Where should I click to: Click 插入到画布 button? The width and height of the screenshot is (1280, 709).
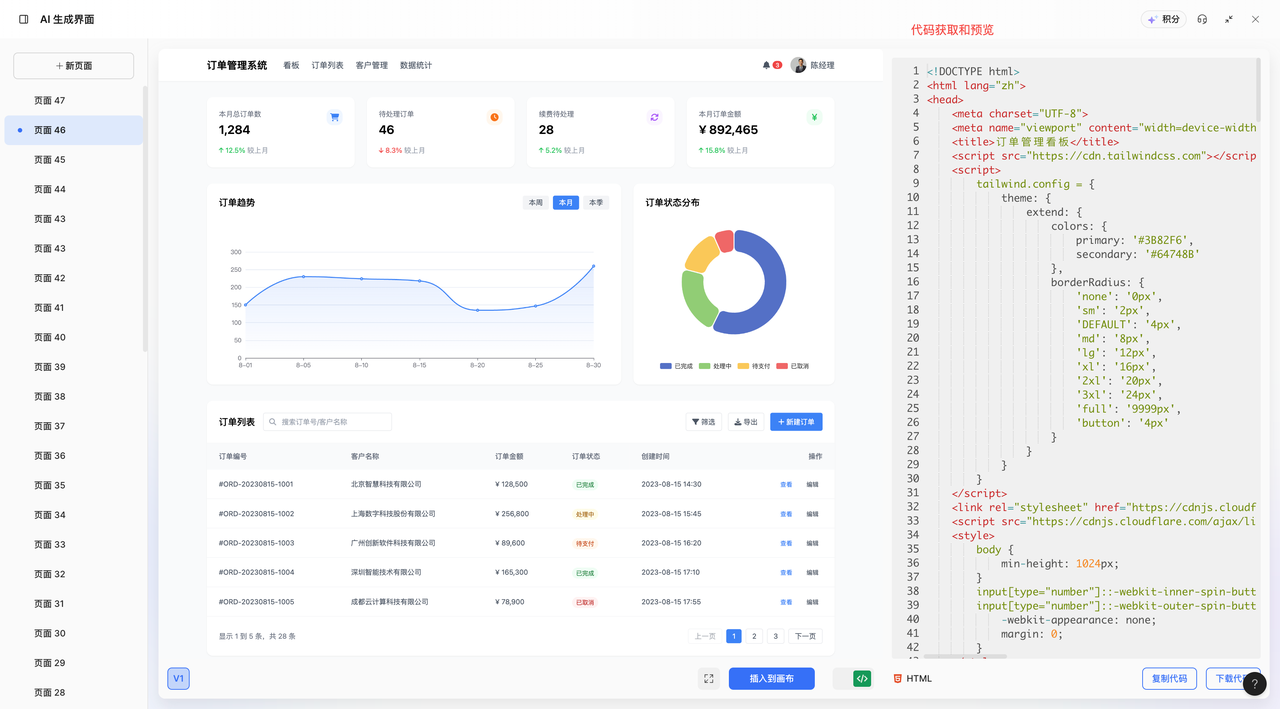772,678
